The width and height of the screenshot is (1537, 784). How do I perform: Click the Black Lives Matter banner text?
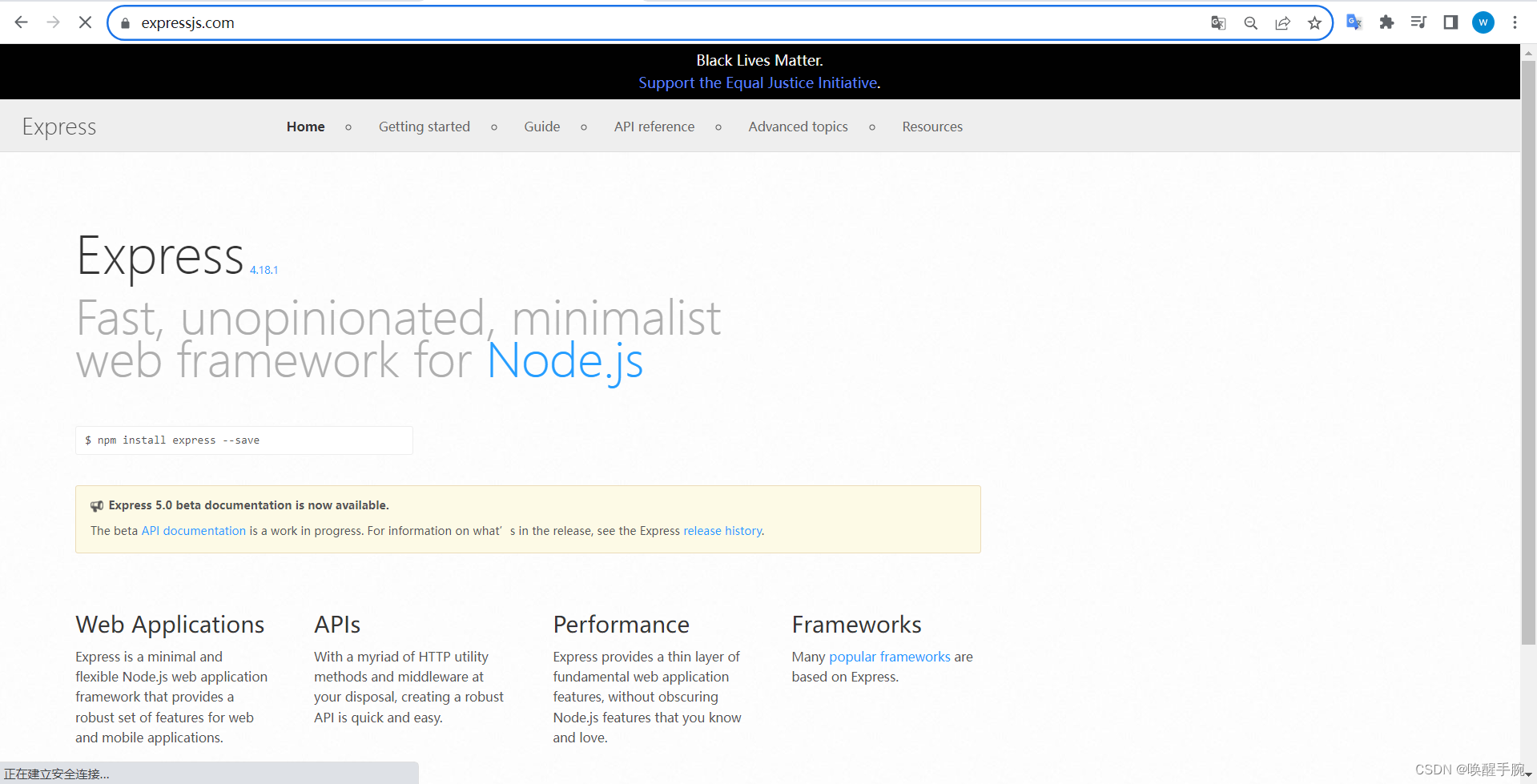tap(759, 60)
